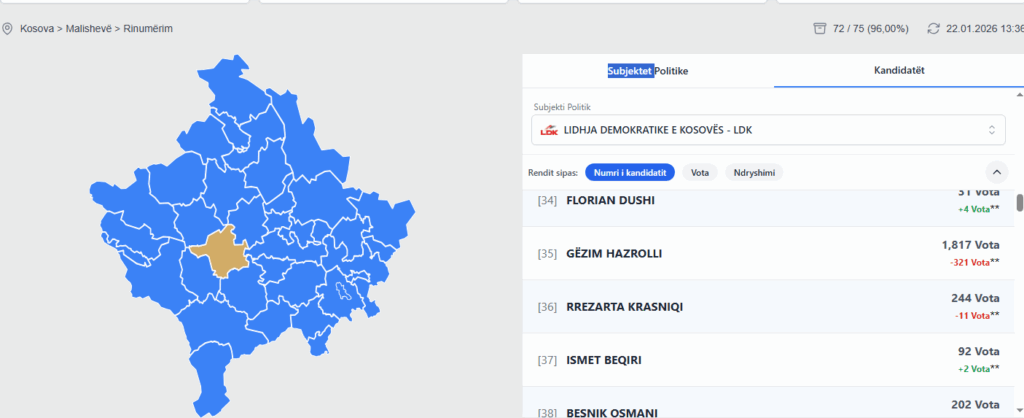Click the refresh icon beside timestamp

(x=934, y=29)
